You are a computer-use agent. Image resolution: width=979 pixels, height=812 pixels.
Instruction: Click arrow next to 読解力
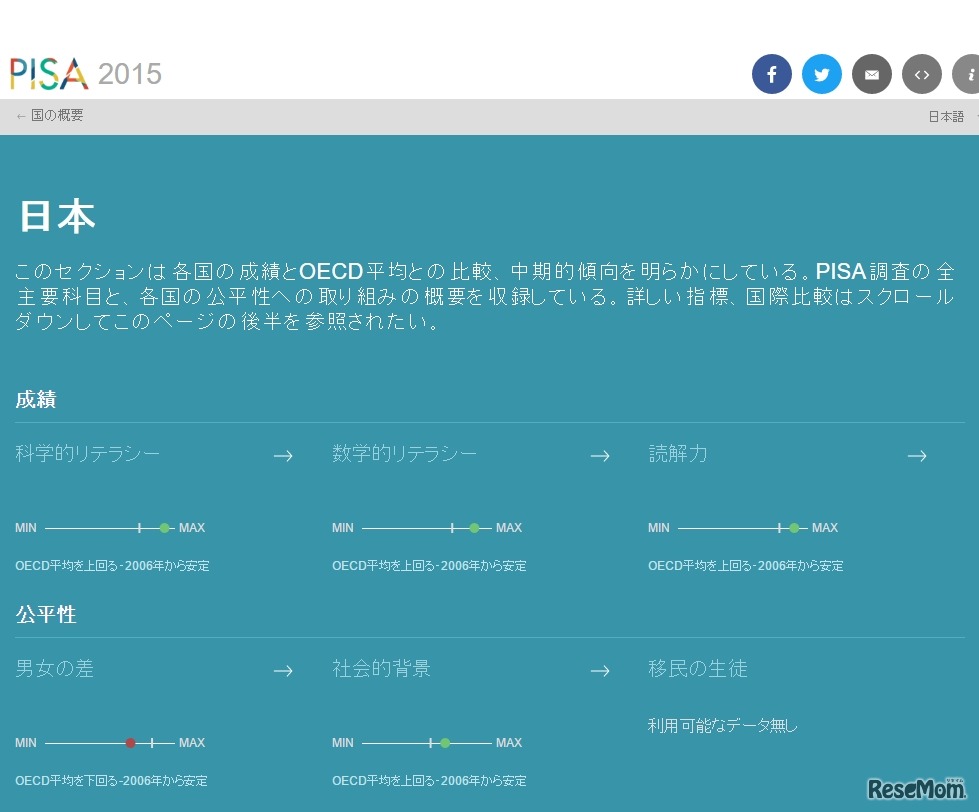pyautogui.click(x=917, y=456)
